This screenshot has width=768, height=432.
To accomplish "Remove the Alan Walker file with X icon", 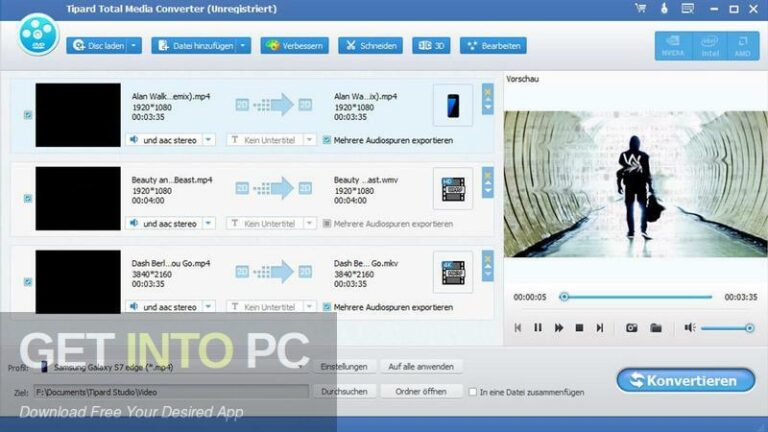I will [x=487, y=91].
